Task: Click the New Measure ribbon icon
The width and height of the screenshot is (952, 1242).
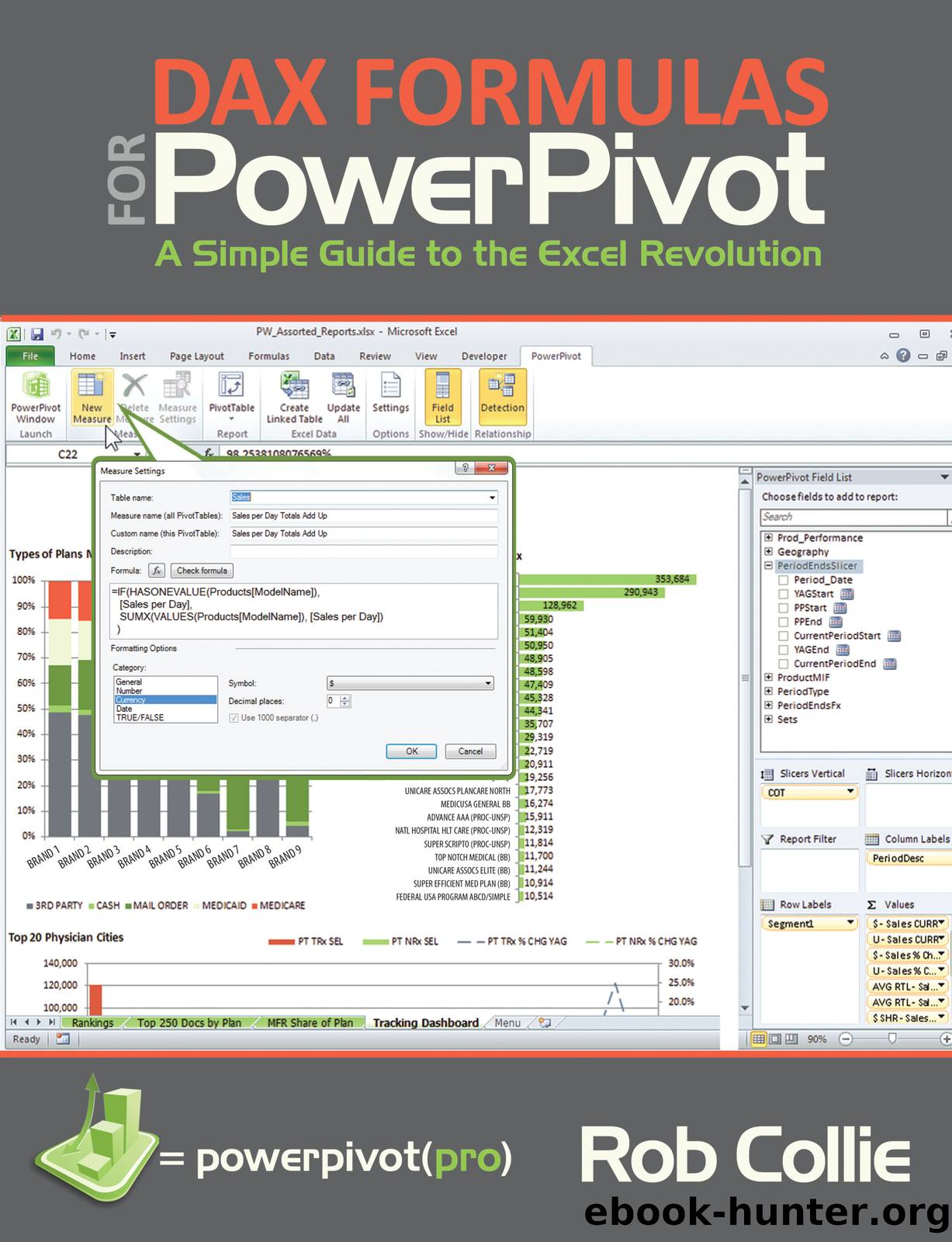Action: (x=92, y=397)
